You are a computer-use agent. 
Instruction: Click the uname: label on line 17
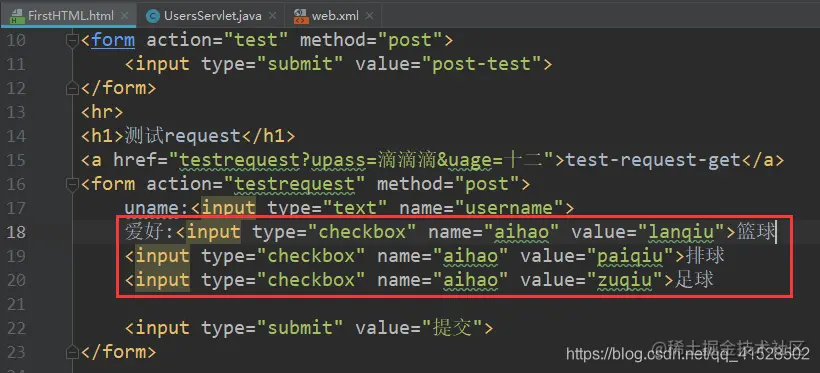tap(157, 208)
